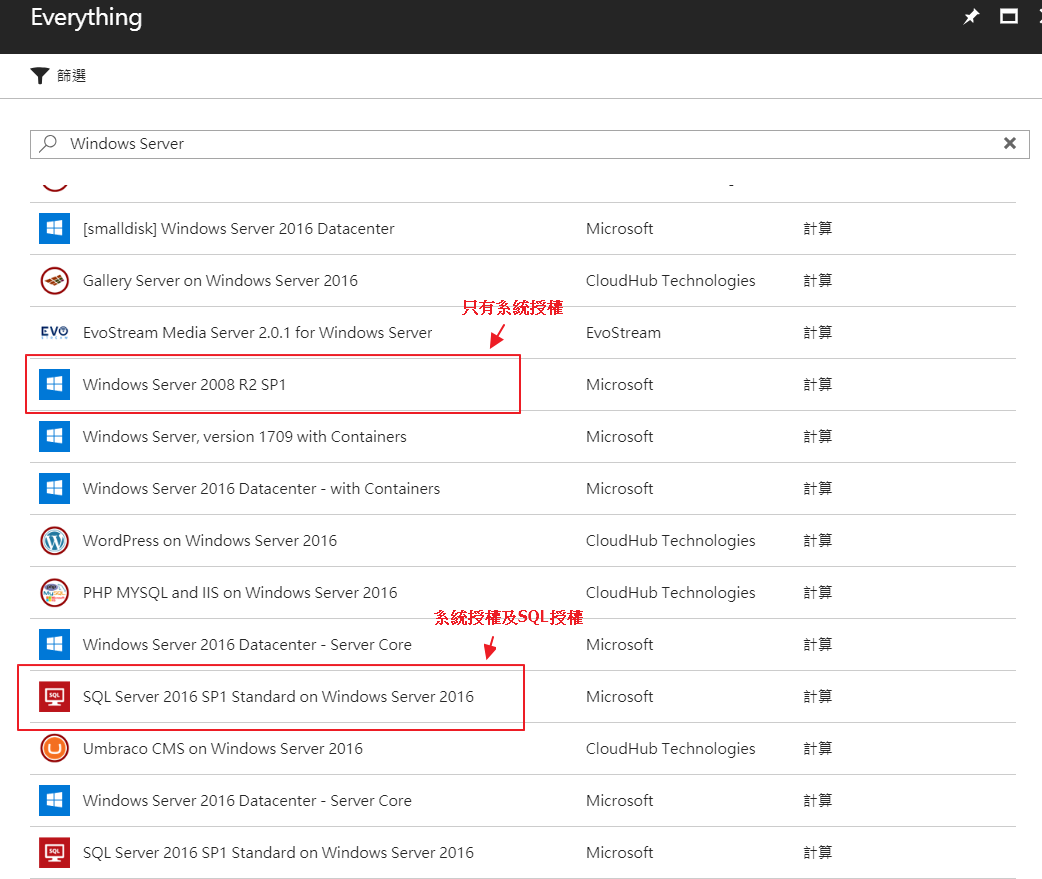Click the Umbraco CMS orange icon
The height and width of the screenshot is (879, 1042).
click(54, 749)
